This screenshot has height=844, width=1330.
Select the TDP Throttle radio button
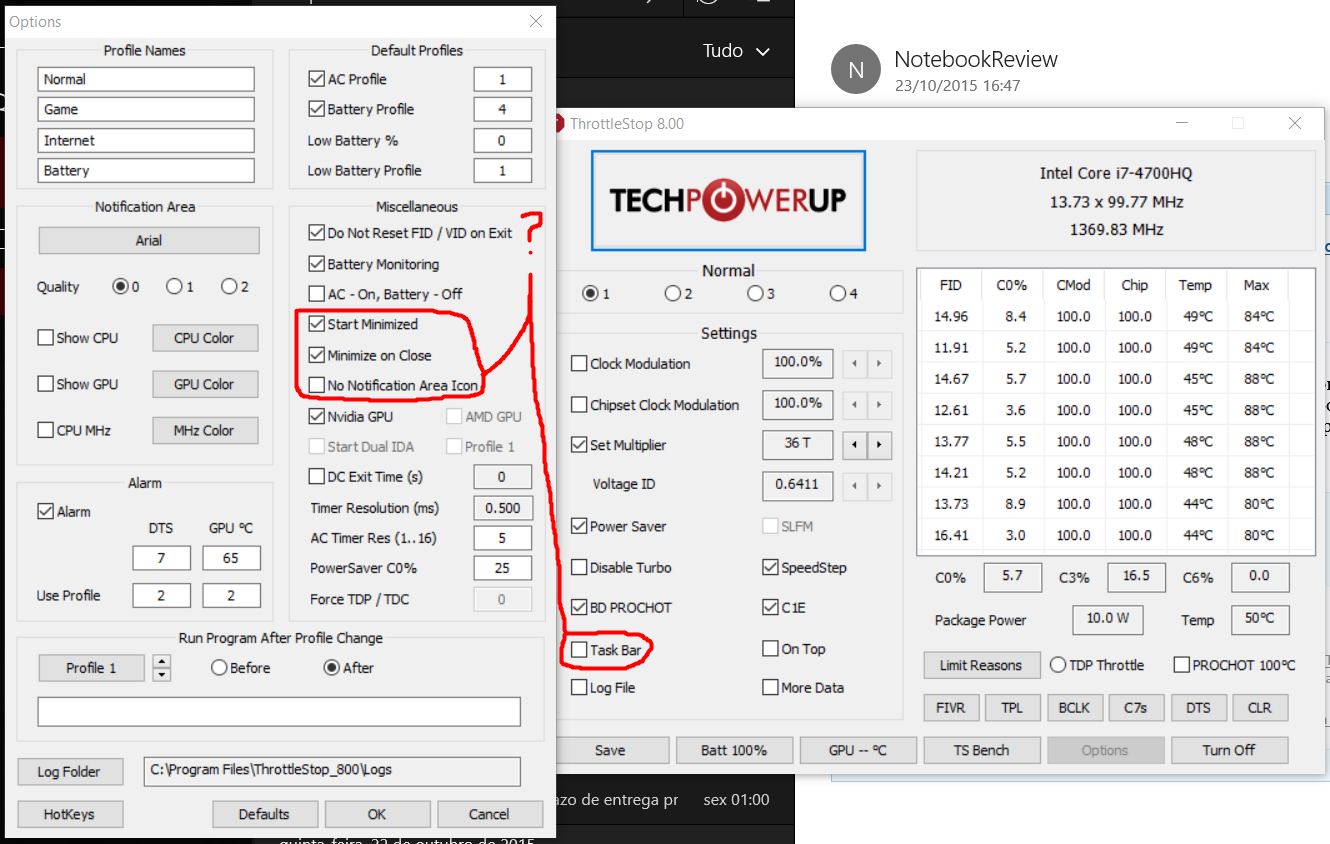(x=1058, y=665)
